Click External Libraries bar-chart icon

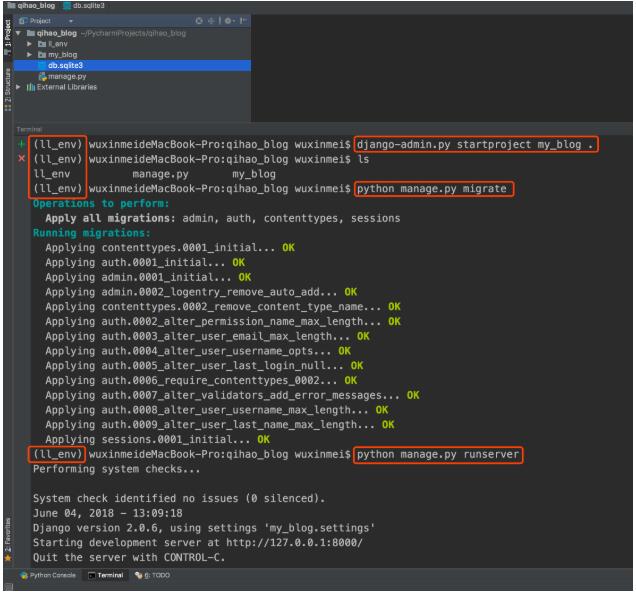tap(31, 87)
